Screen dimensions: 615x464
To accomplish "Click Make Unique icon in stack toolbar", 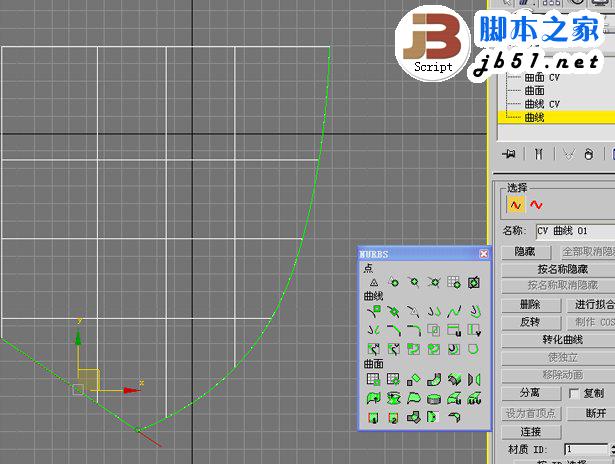I will (x=568, y=154).
